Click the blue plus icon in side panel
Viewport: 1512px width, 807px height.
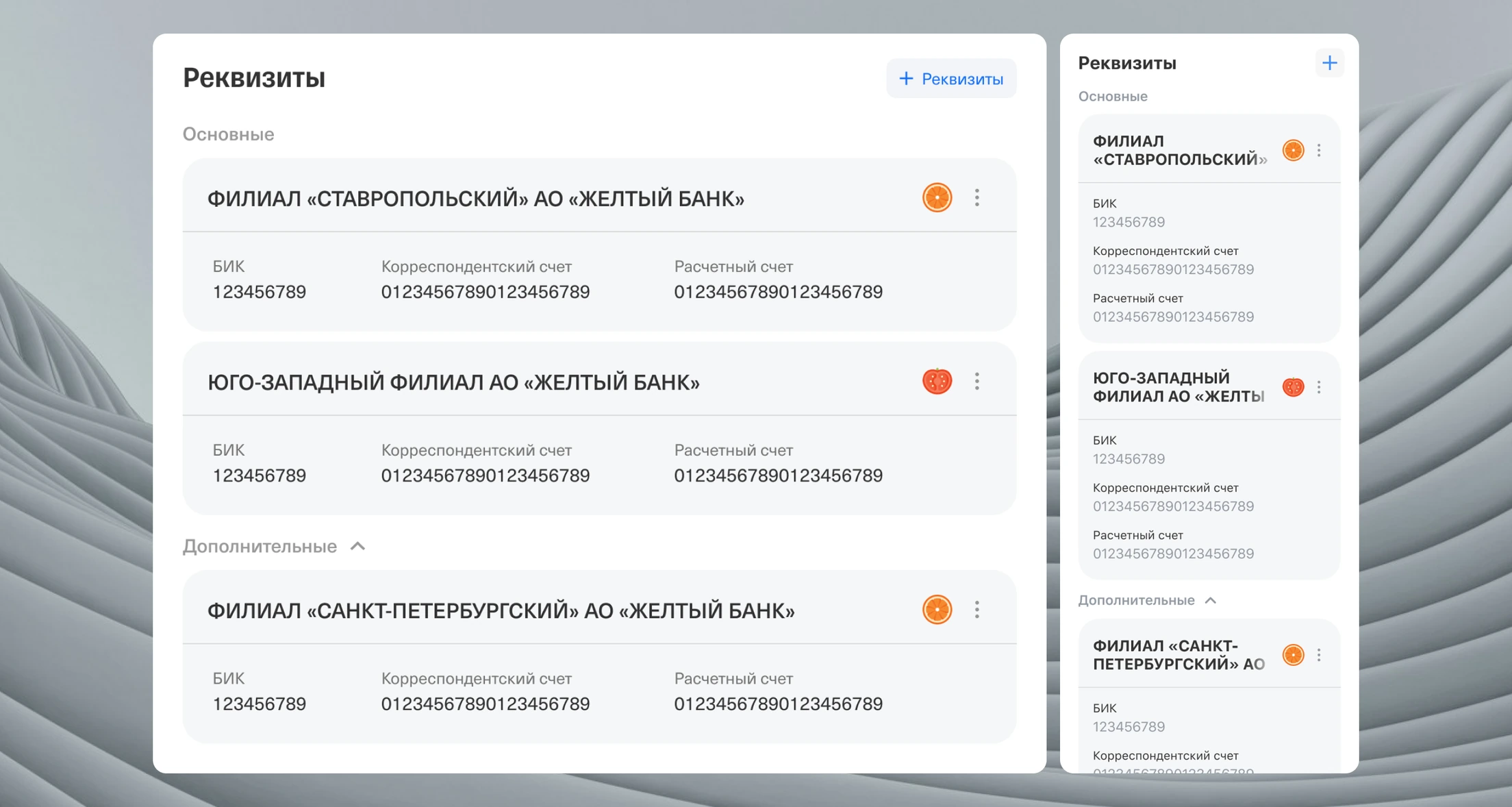tap(1329, 63)
